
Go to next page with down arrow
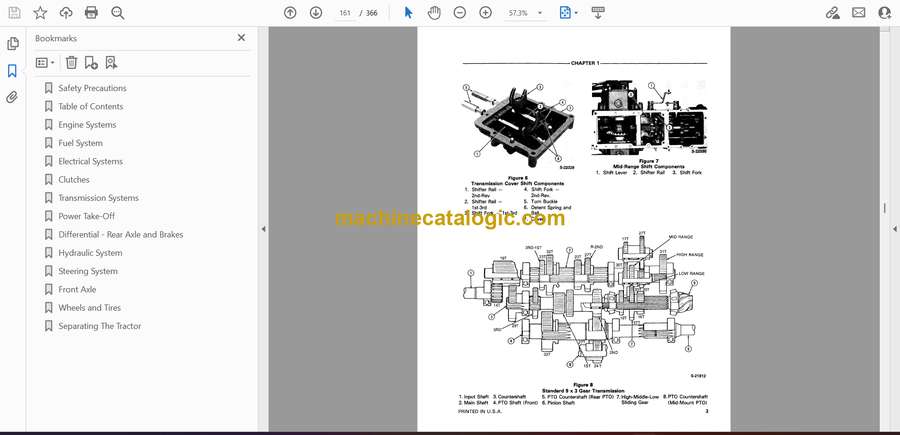[316, 13]
